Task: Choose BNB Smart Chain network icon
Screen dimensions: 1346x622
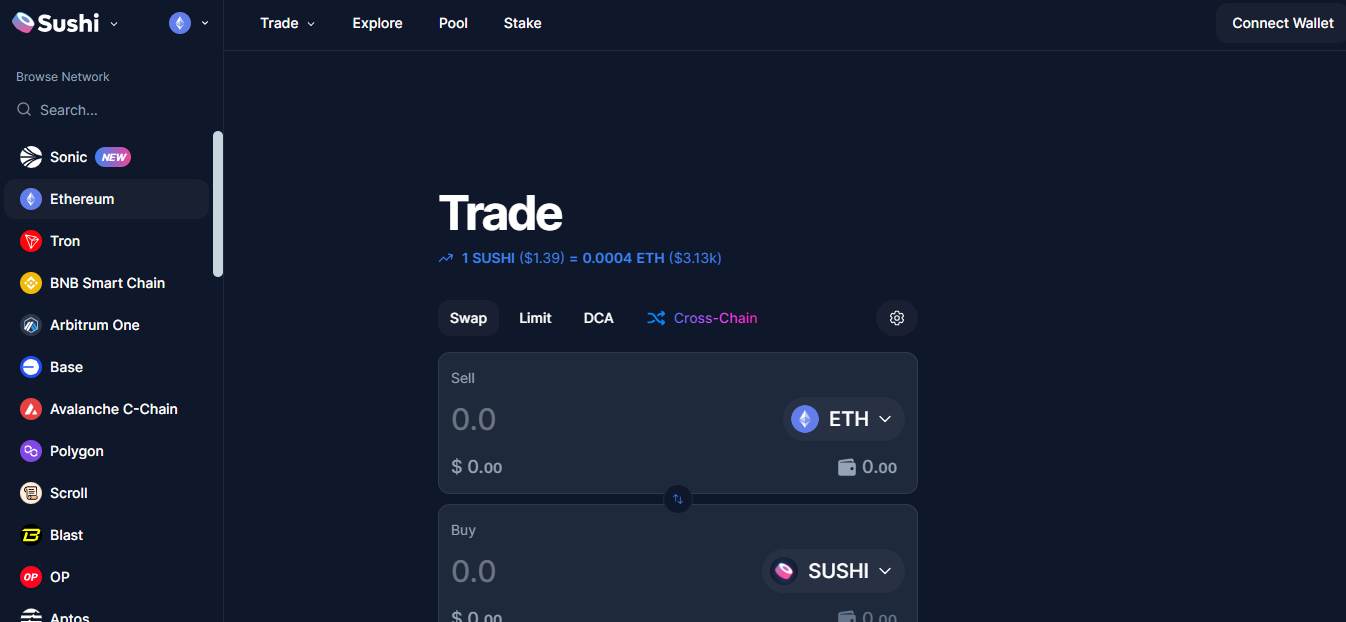Action: coord(31,283)
